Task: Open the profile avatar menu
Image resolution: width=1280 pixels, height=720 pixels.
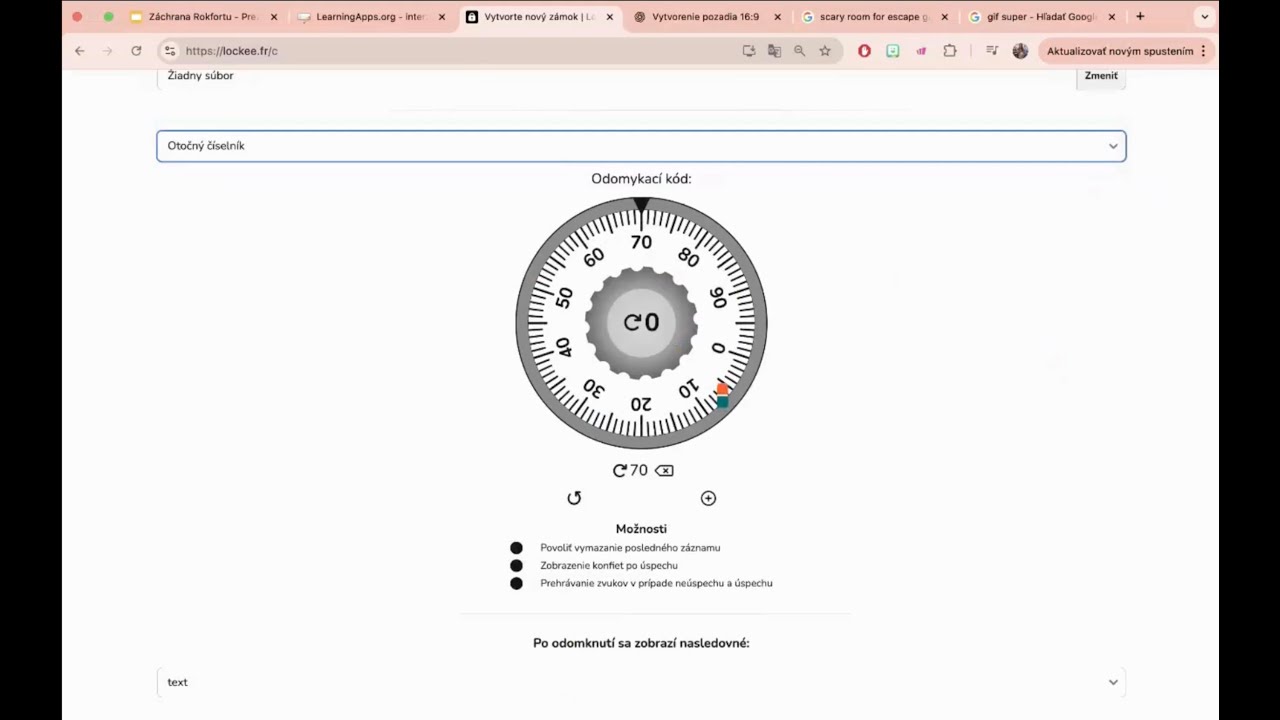Action: 1020,51
